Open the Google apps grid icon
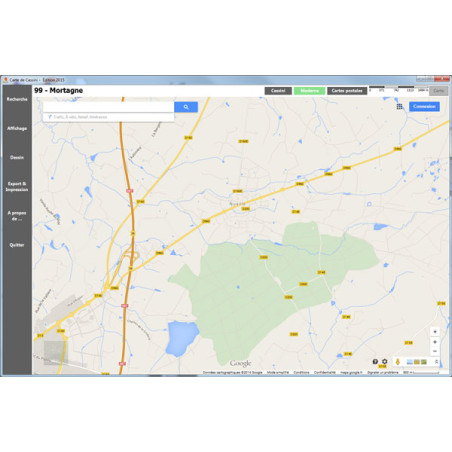Viewport: 452px width, 452px height. tap(399, 107)
